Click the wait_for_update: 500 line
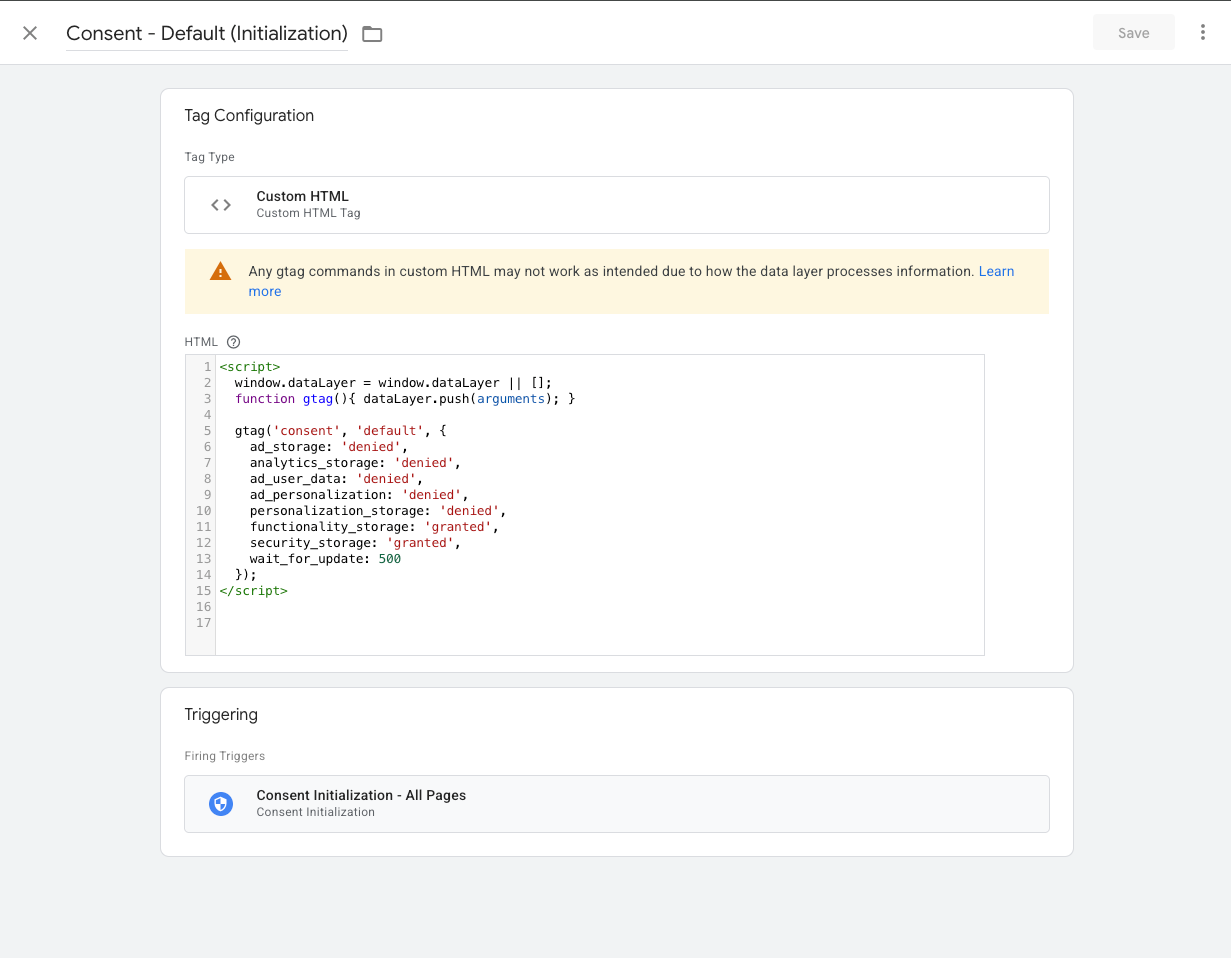This screenshot has width=1231, height=958. pyautogui.click(x=325, y=559)
